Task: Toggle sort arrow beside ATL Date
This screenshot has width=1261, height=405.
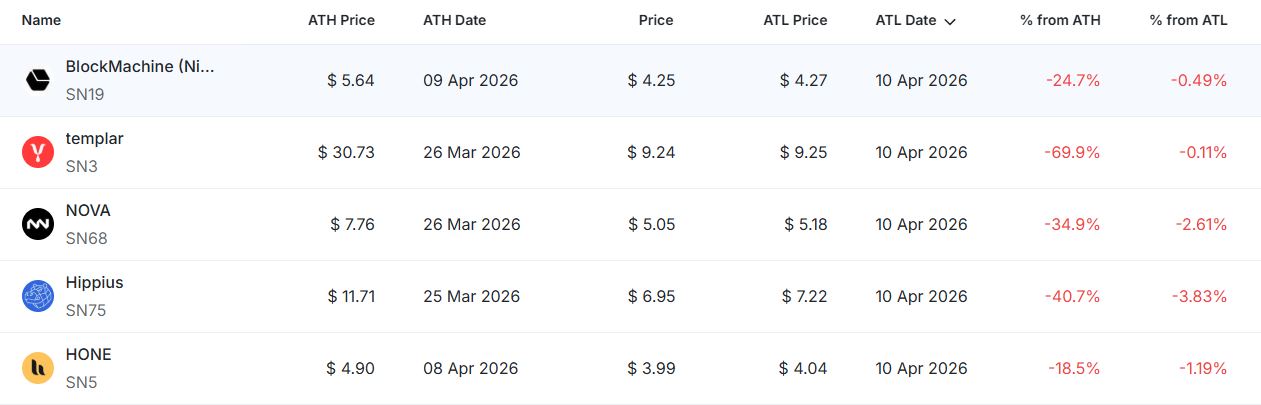Action: 949,21
